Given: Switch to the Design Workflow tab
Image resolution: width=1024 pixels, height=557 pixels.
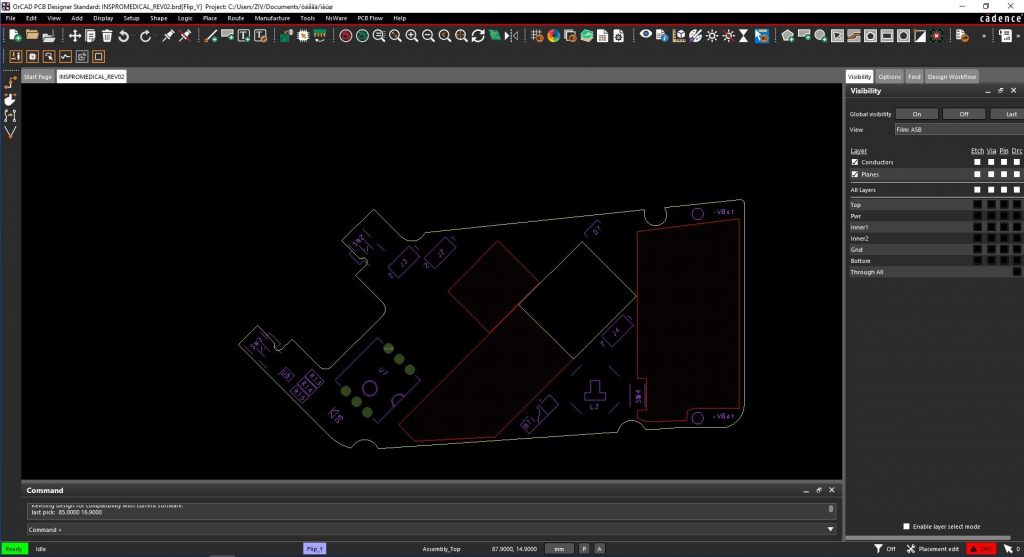Looking at the screenshot, I should 951,77.
